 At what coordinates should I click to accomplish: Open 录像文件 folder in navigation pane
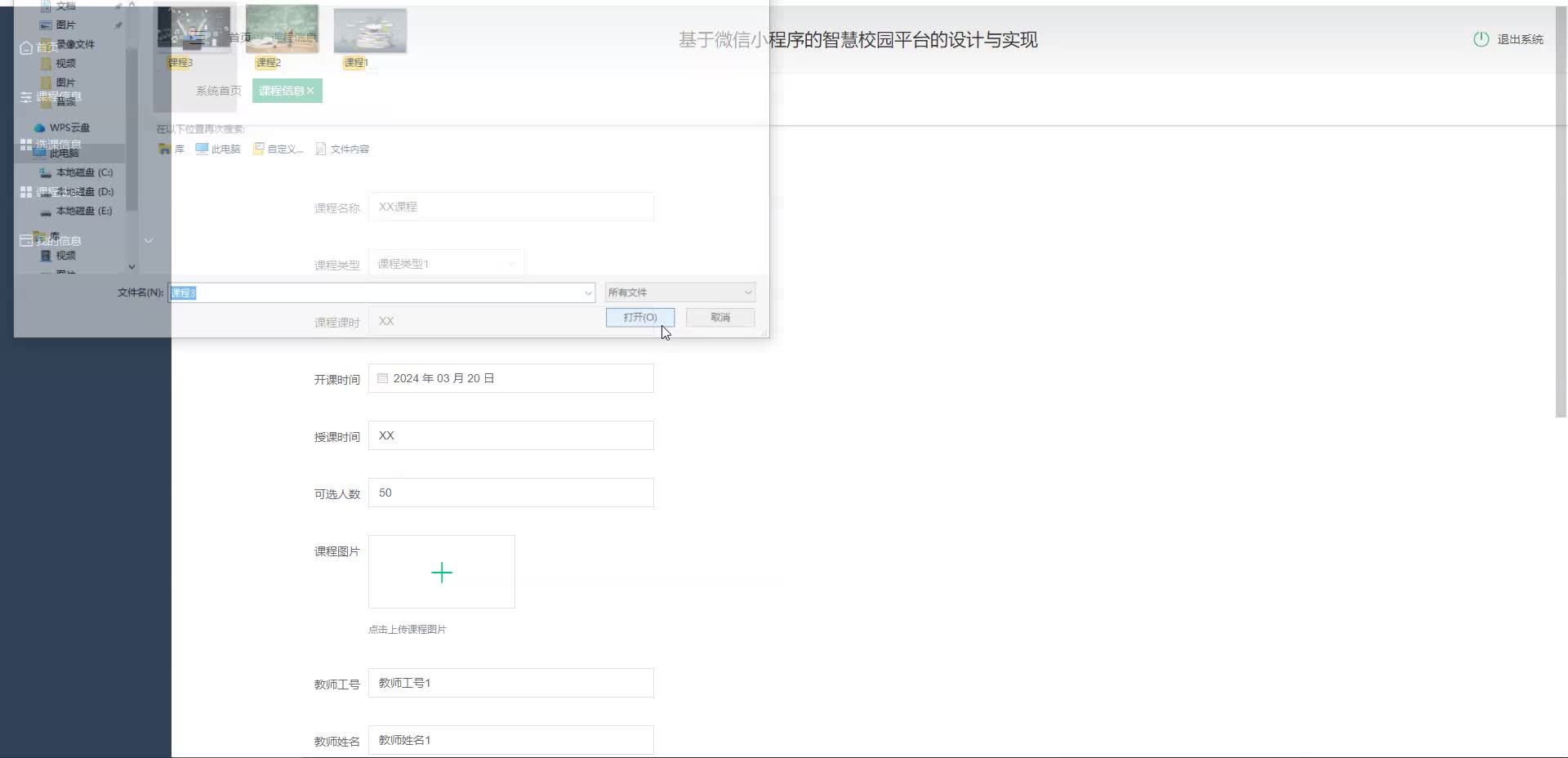click(x=75, y=44)
